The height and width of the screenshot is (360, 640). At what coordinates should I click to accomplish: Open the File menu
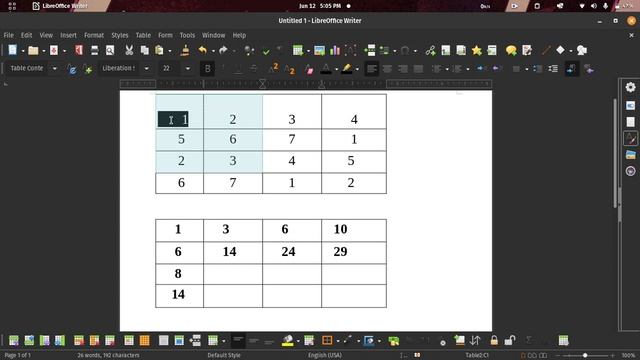coord(9,35)
